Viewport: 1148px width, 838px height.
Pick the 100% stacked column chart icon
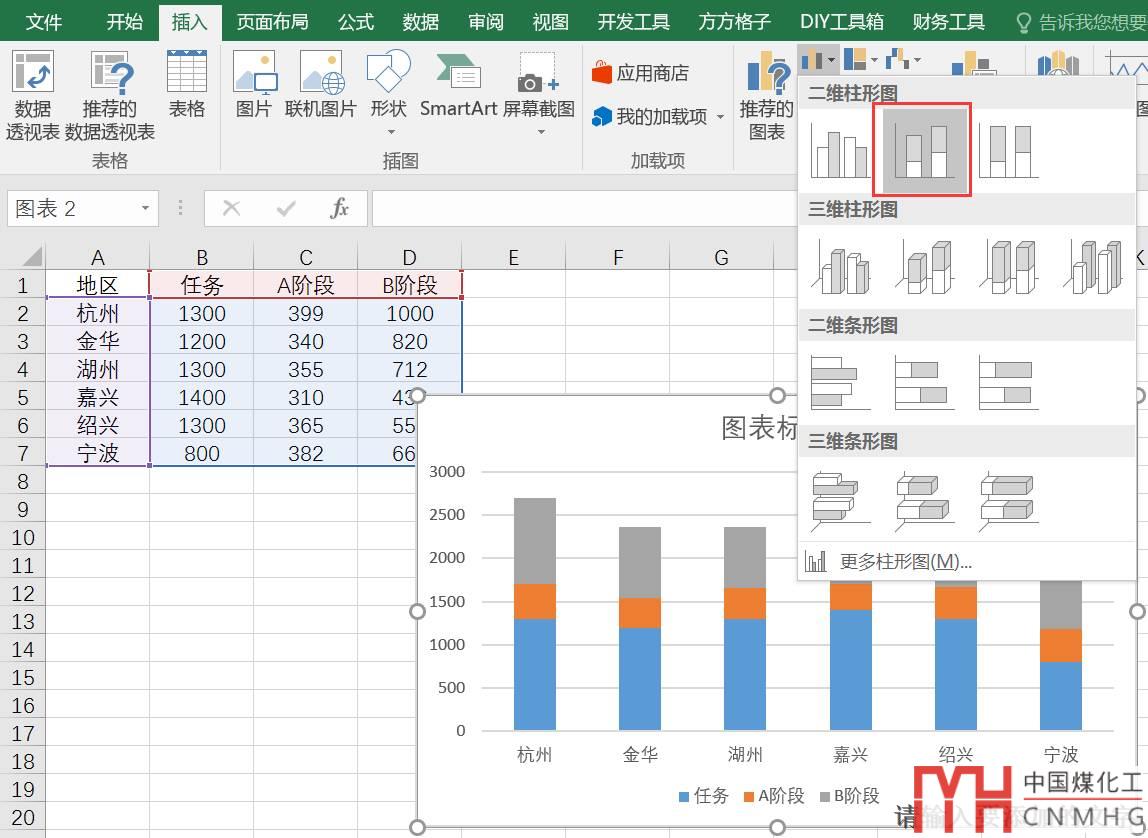tap(1008, 151)
